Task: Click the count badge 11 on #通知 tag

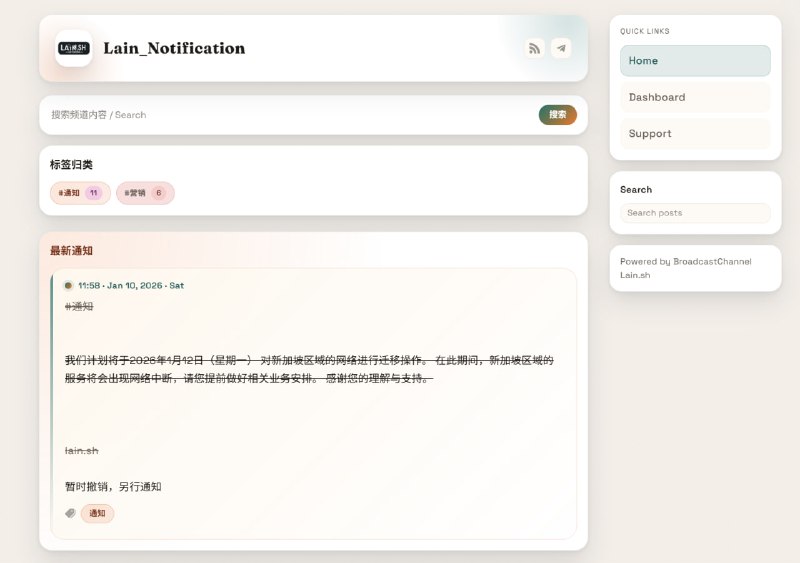Action: (94, 193)
